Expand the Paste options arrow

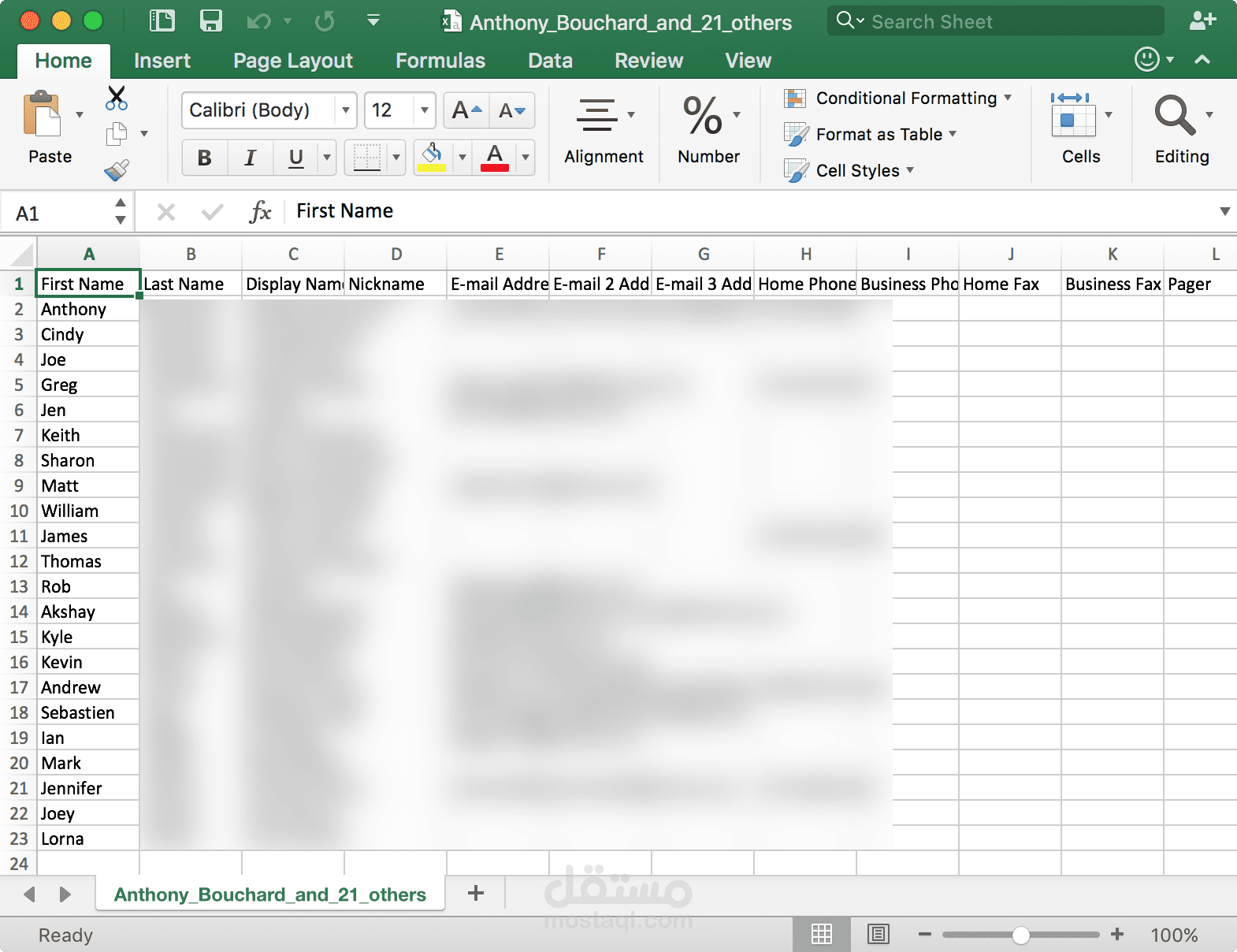click(x=80, y=115)
